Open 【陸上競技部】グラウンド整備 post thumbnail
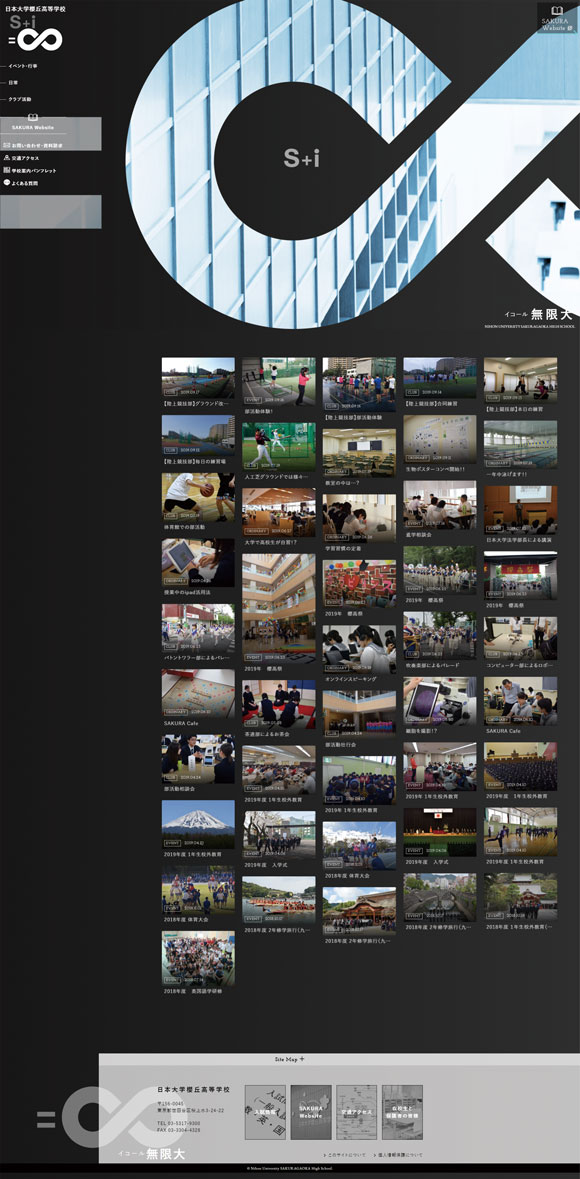Image resolution: width=580 pixels, height=1179 pixels. point(198,377)
